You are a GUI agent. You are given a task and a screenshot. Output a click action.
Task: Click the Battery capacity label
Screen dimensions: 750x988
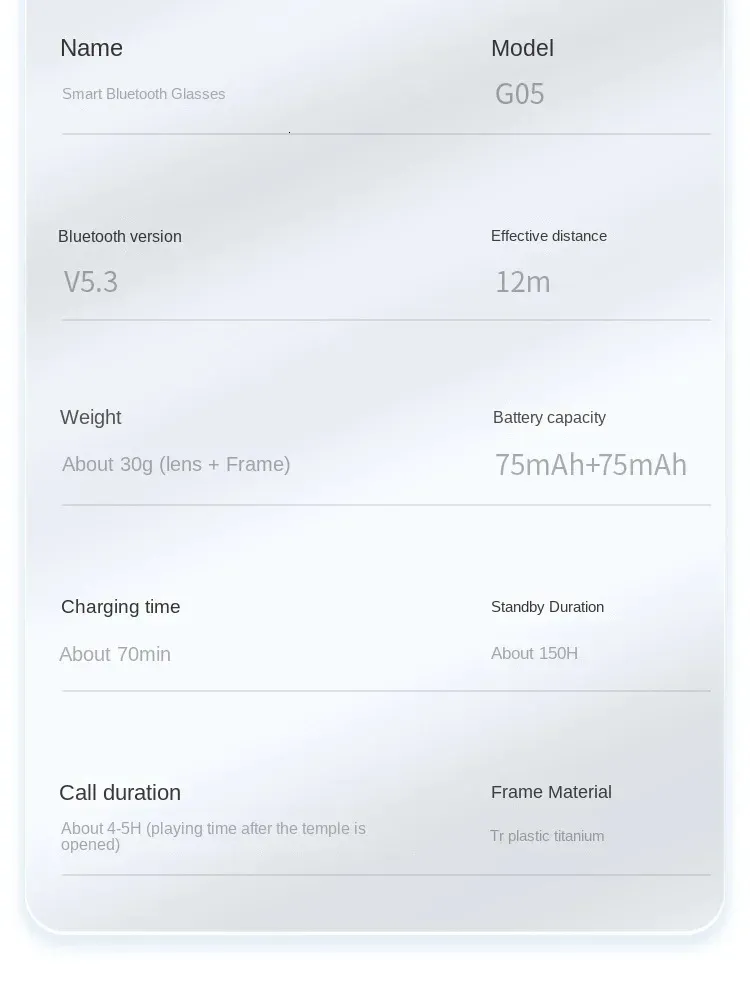pyautogui.click(x=549, y=417)
